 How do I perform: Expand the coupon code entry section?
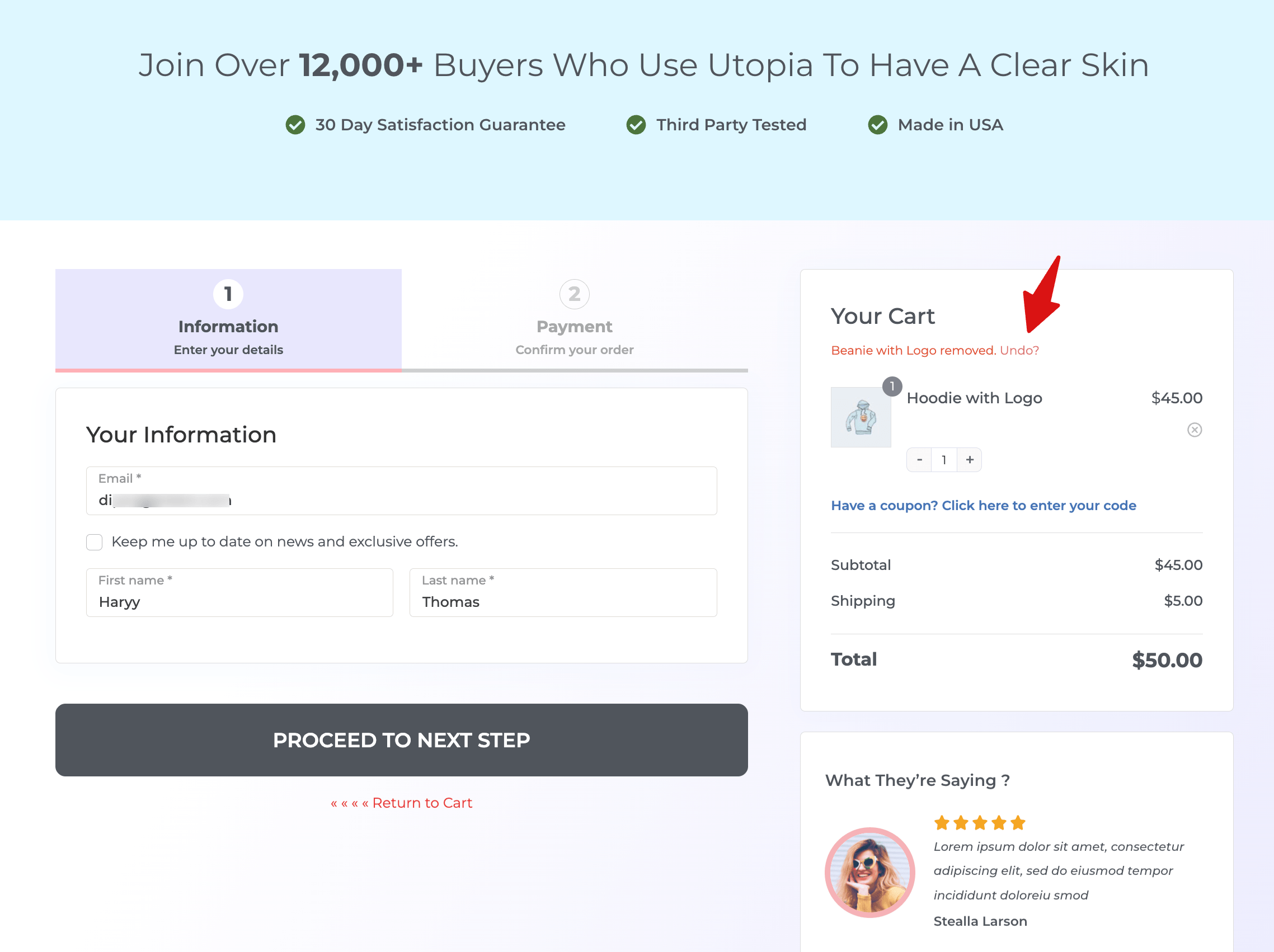(x=983, y=505)
